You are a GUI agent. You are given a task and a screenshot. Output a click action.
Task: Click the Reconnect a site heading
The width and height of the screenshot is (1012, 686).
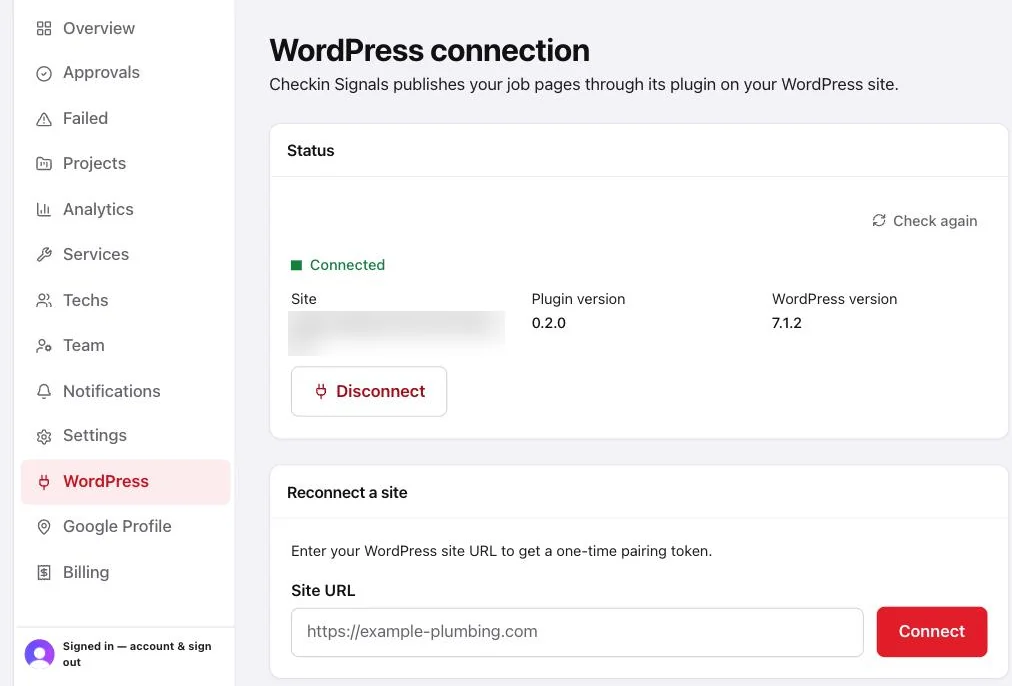347,492
